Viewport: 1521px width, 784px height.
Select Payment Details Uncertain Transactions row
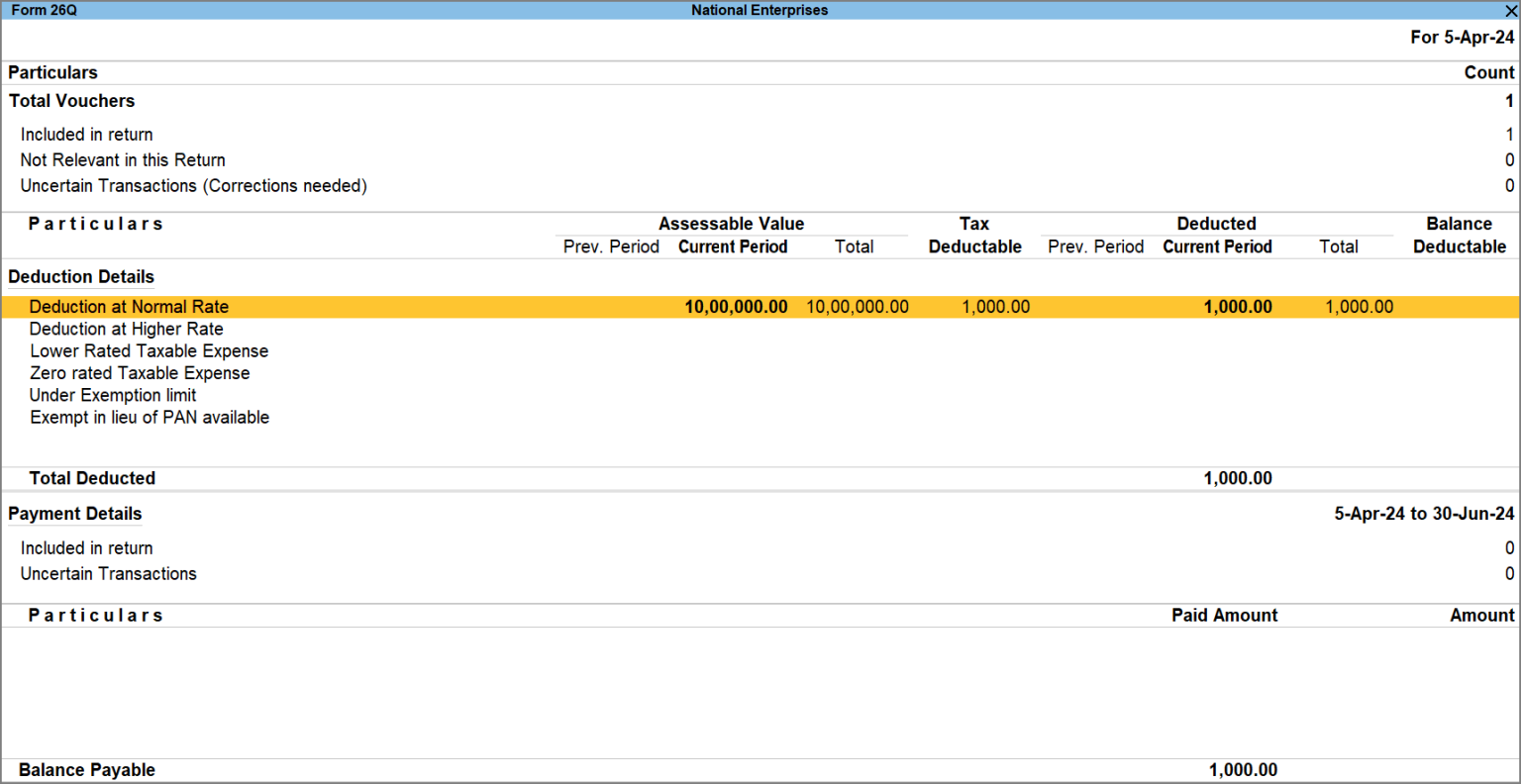109,574
